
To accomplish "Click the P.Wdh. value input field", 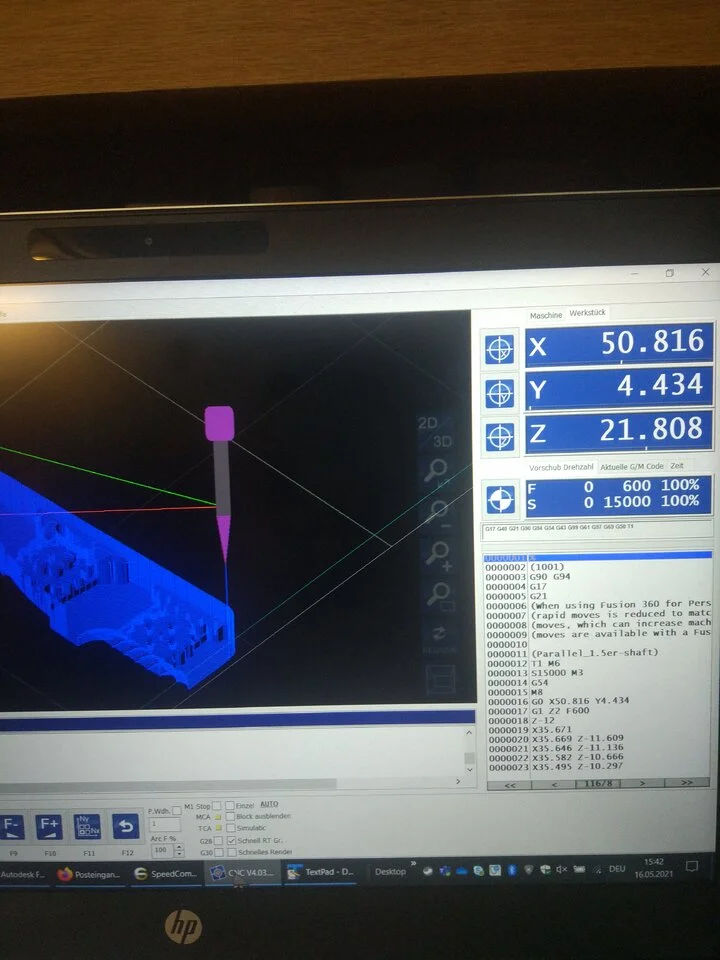I will 164,824.
